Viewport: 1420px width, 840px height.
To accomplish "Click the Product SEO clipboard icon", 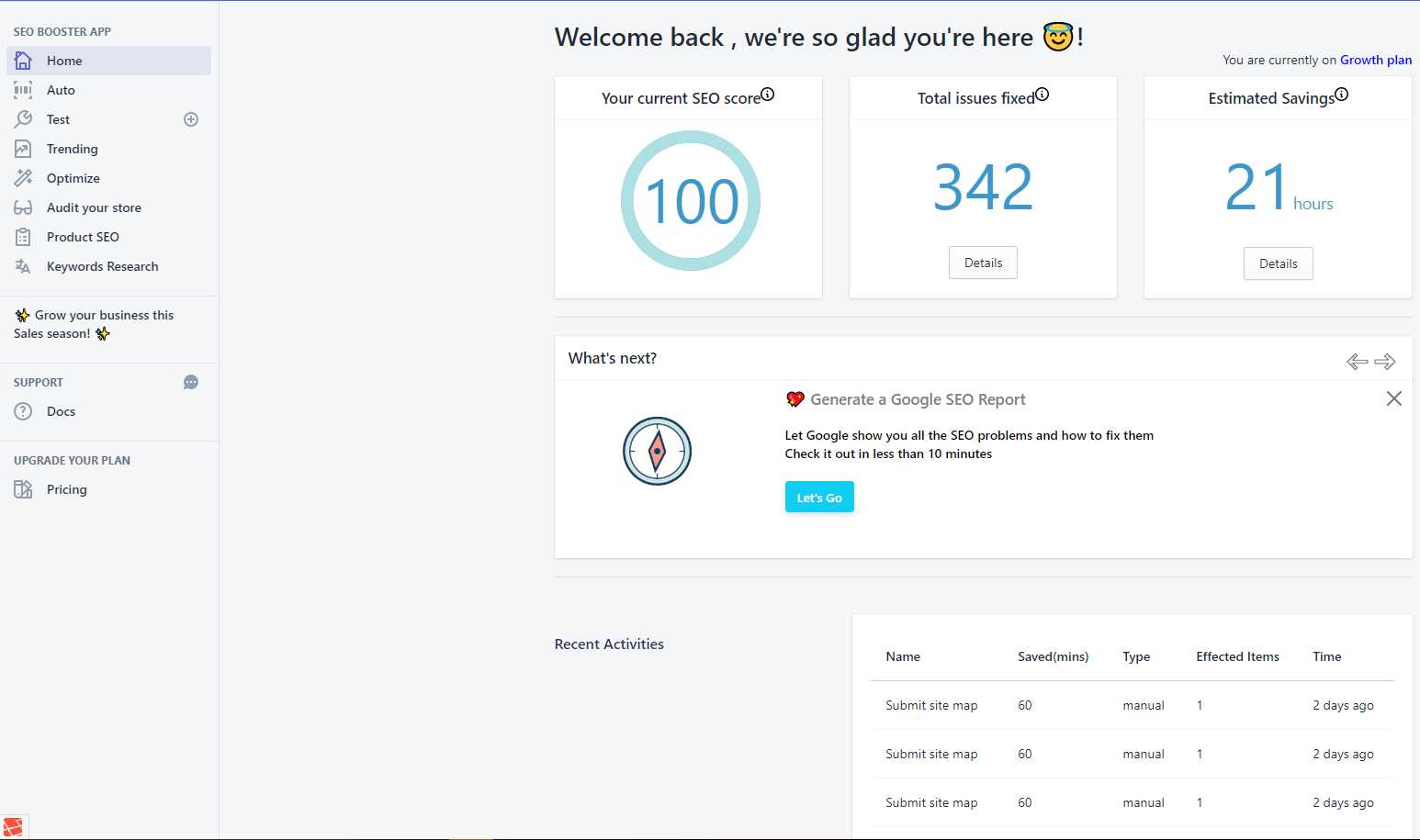I will click(x=23, y=237).
